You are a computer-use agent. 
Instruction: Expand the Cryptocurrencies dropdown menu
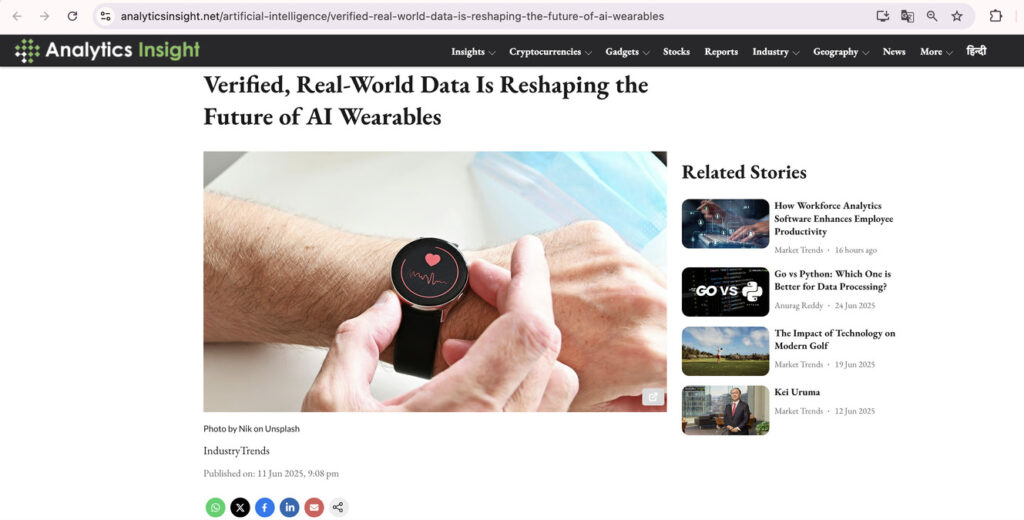(x=550, y=52)
